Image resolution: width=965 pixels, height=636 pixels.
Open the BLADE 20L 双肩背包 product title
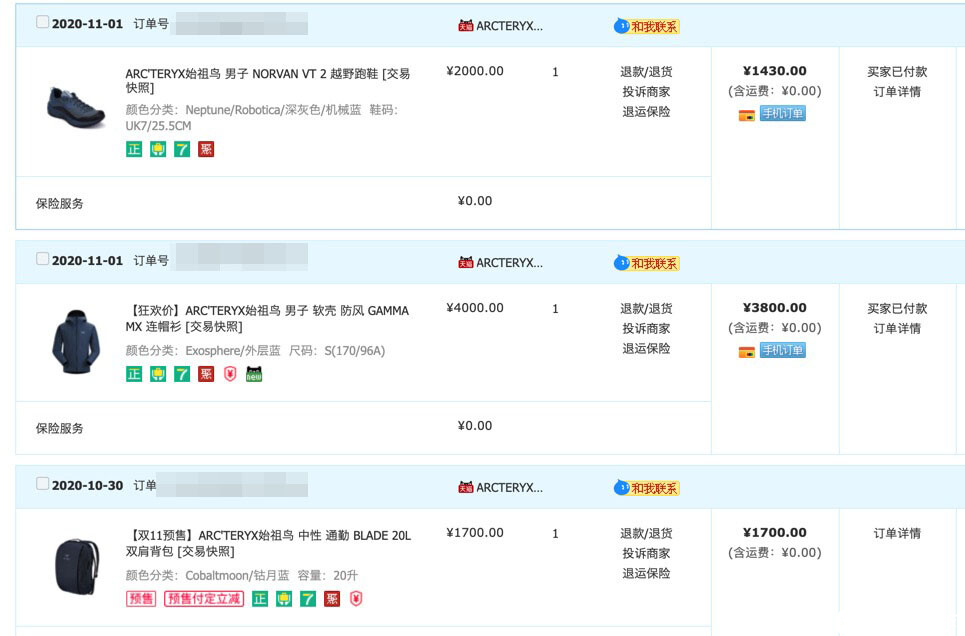coord(268,543)
